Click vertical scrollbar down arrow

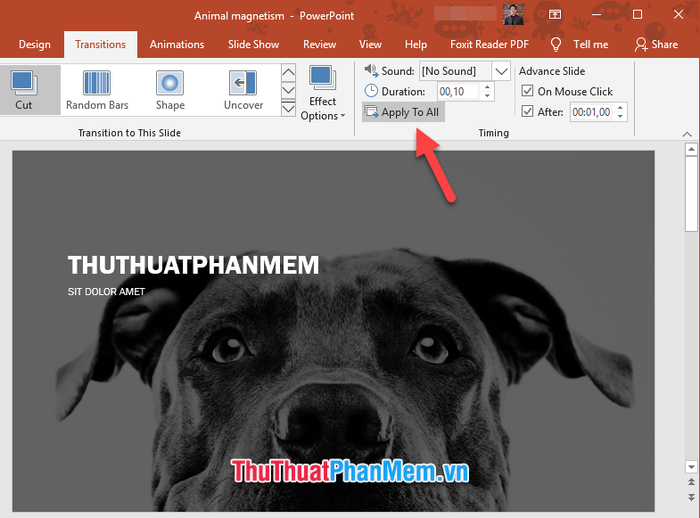(x=691, y=467)
